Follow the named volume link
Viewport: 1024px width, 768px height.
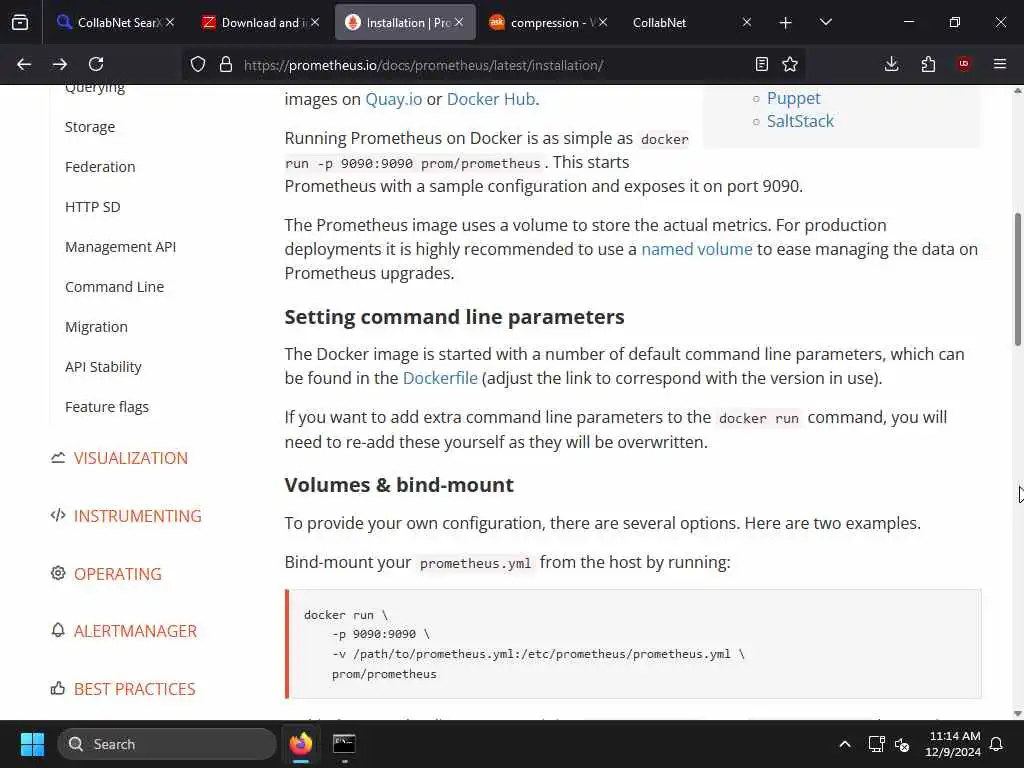tap(697, 249)
